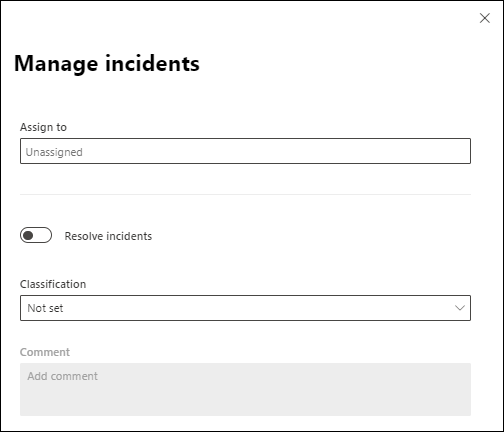
Task: Focus the Add comment text area
Action: point(245,389)
